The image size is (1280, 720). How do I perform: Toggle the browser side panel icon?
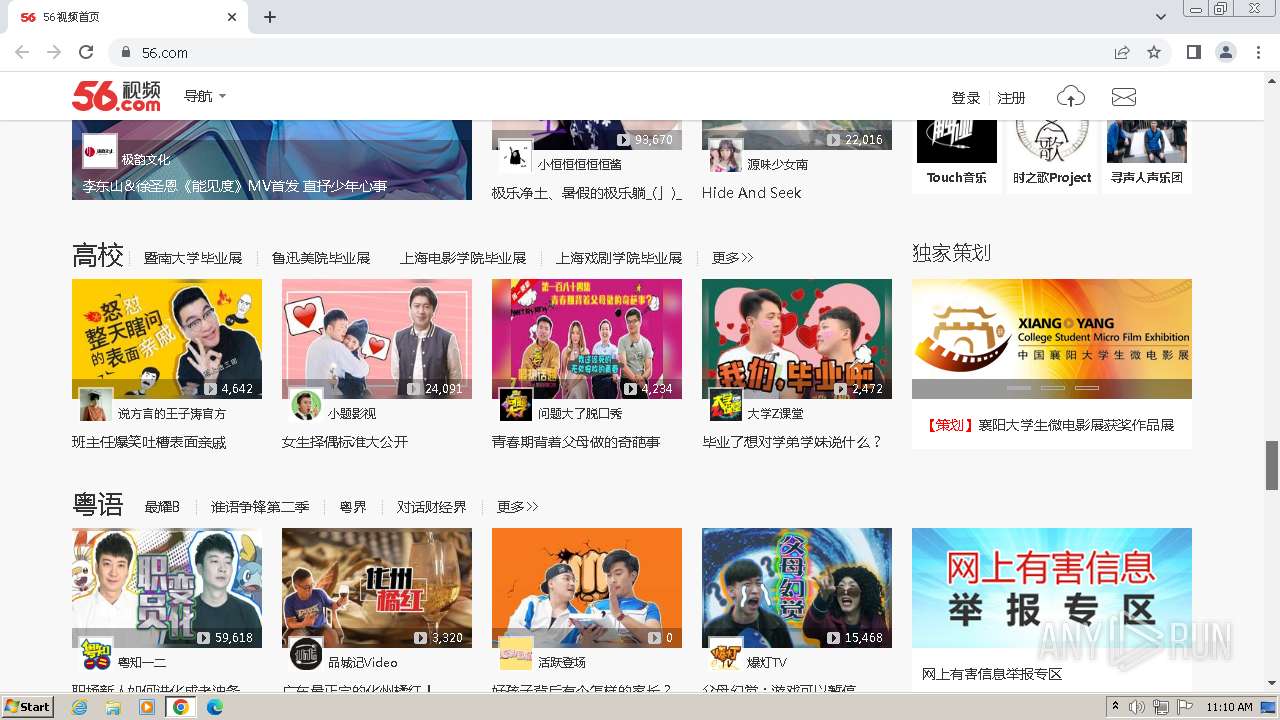[1193, 52]
